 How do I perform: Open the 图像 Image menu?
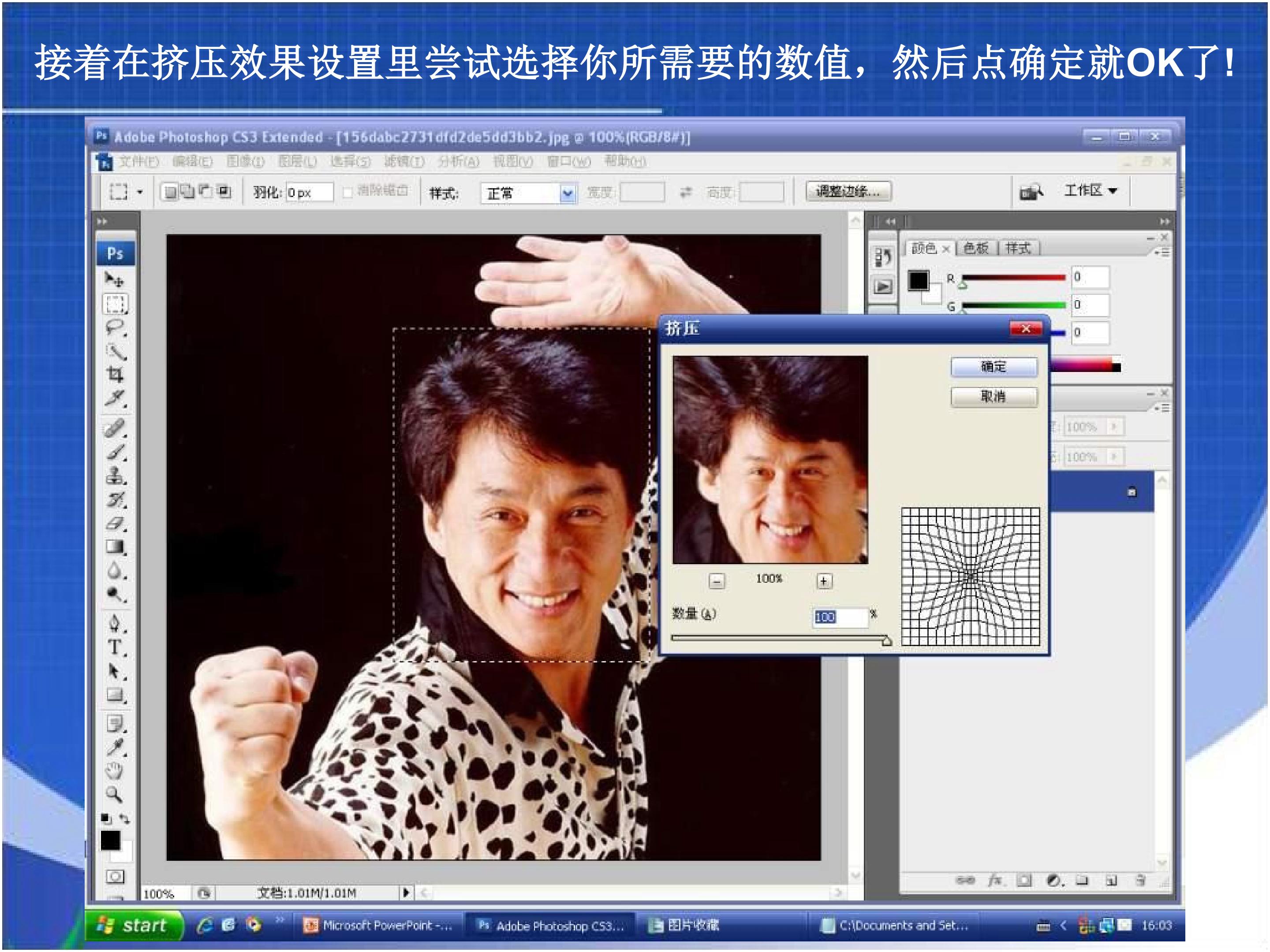click(x=245, y=162)
